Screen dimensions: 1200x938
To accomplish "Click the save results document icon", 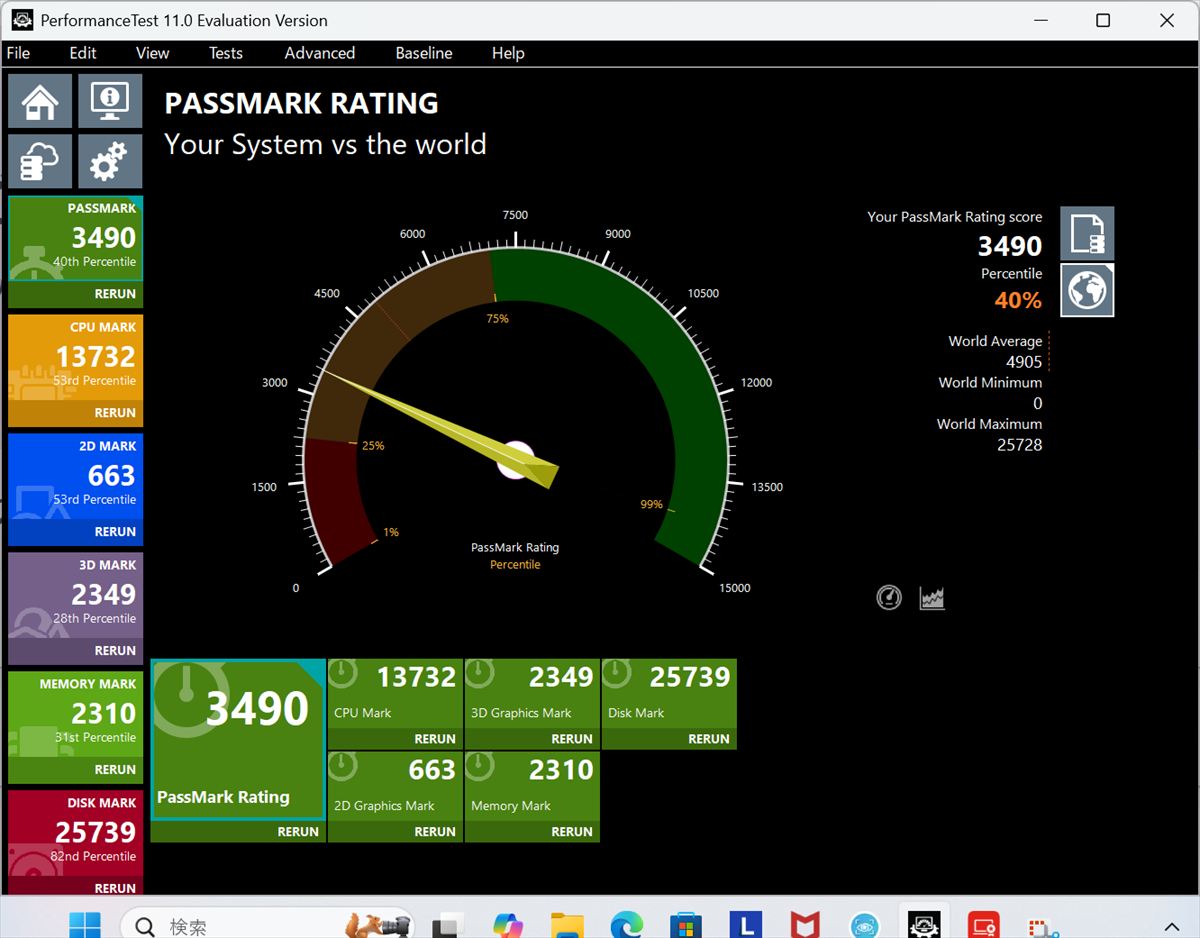I will [x=1087, y=233].
